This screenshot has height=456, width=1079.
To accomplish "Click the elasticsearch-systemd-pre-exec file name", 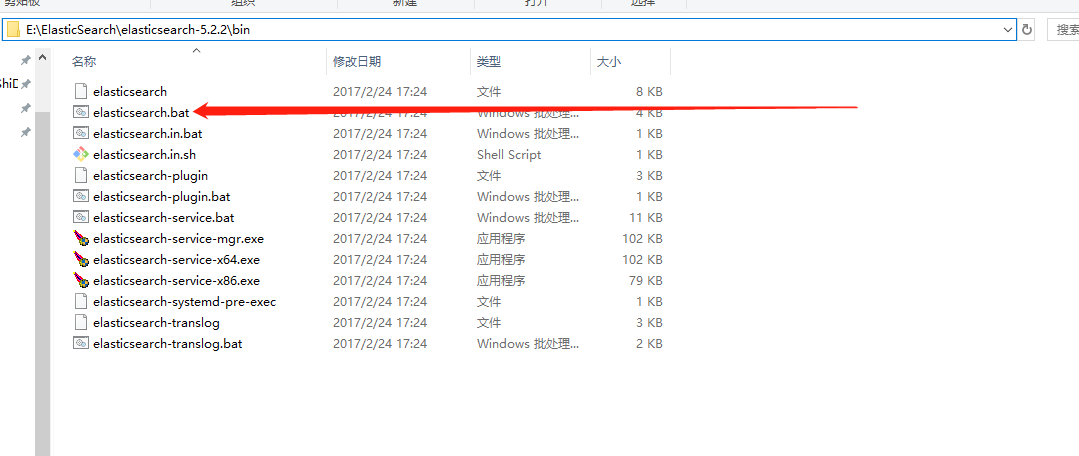I will [184, 302].
